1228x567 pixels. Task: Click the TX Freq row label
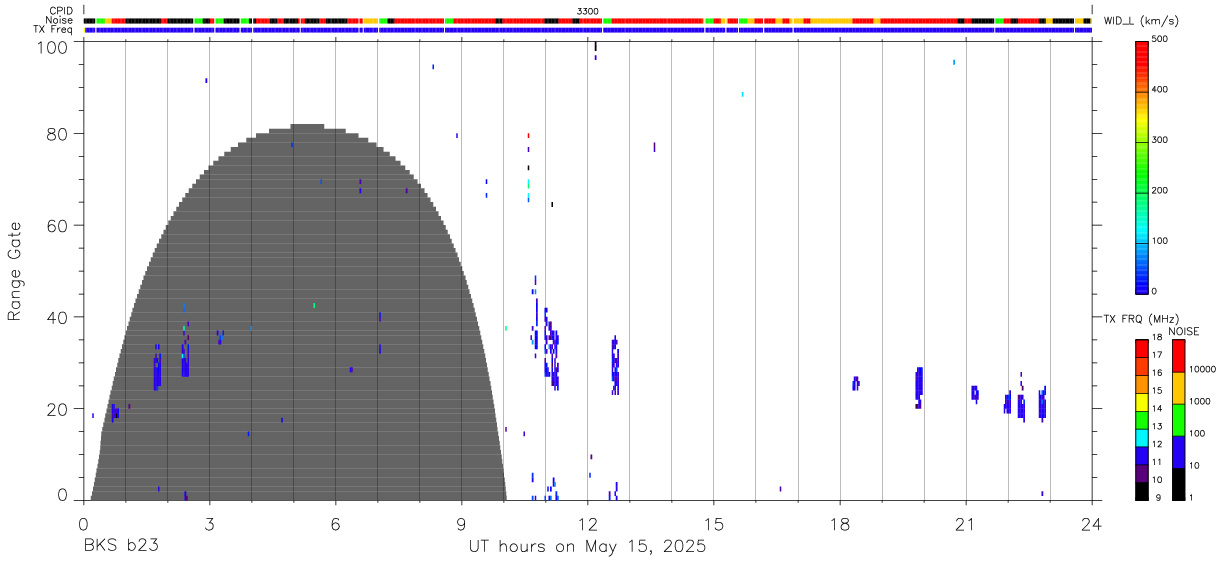click(55, 30)
